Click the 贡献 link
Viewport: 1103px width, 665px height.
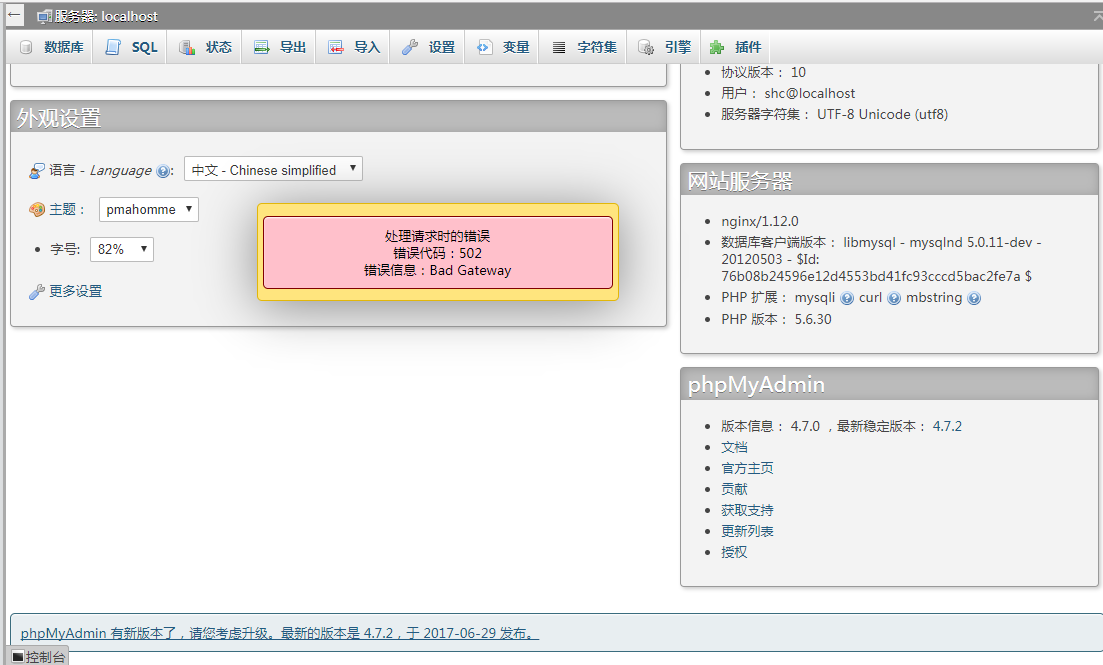click(x=734, y=489)
